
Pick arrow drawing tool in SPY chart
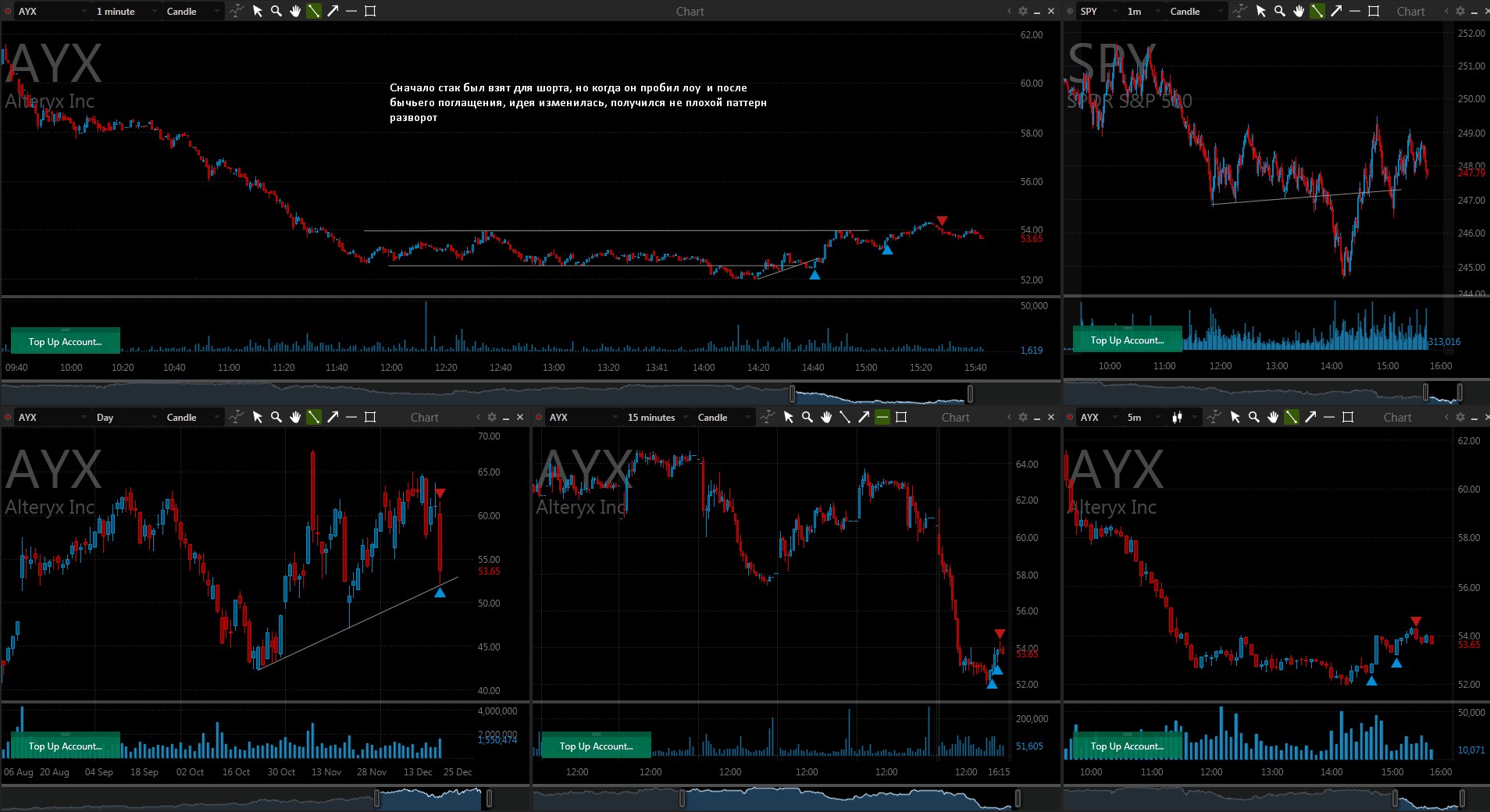click(1336, 11)
